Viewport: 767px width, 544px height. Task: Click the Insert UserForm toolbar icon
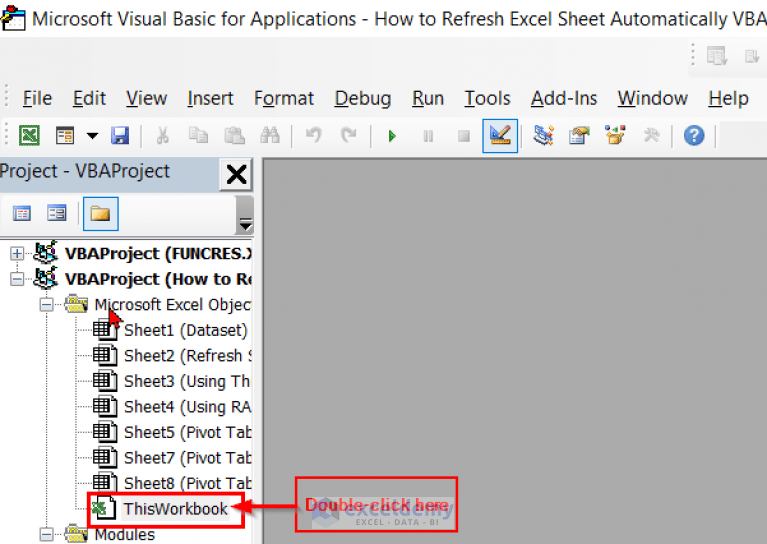pos(65,136)
